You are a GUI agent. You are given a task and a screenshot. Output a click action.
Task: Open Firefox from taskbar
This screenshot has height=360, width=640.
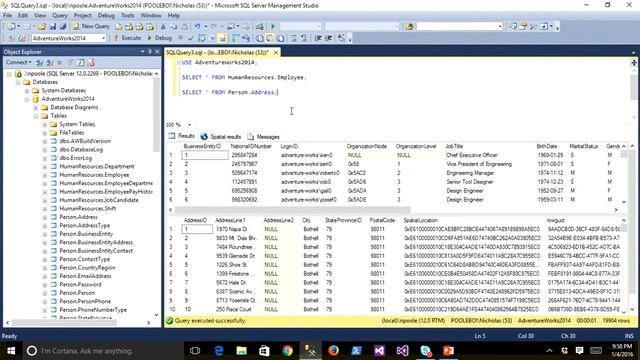tap(333, 351)
